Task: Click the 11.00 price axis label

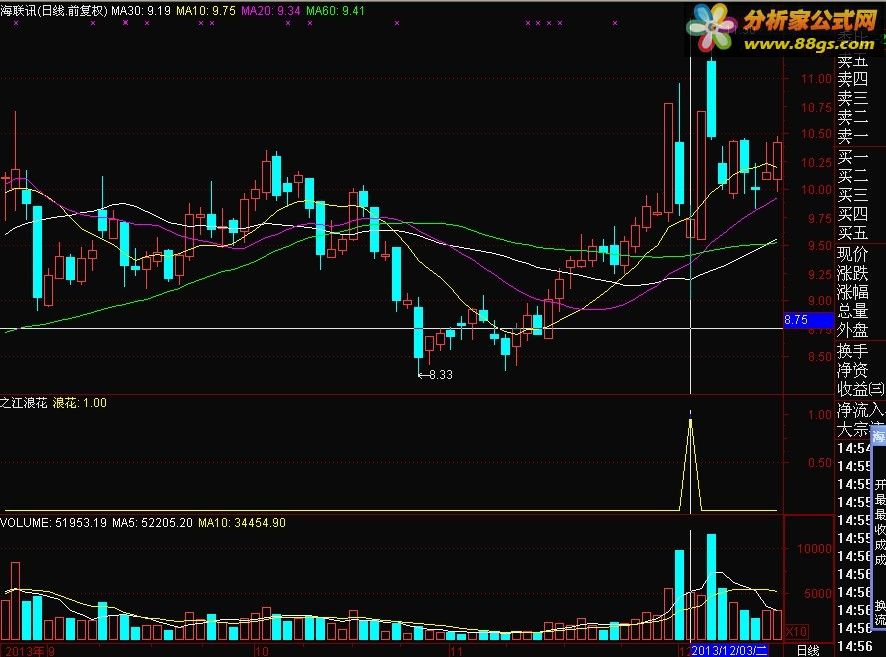Action: [x=816, y=79]
